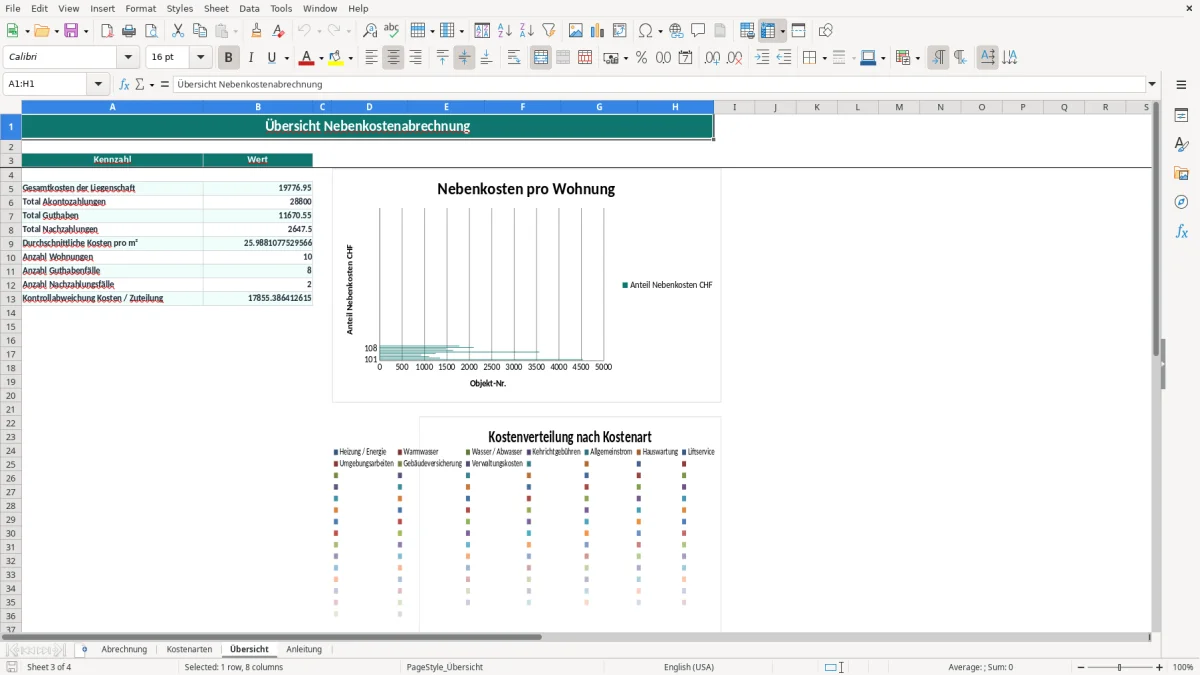Run the Spelling check
Viewport: 1200px width, 675px height.
392,31
